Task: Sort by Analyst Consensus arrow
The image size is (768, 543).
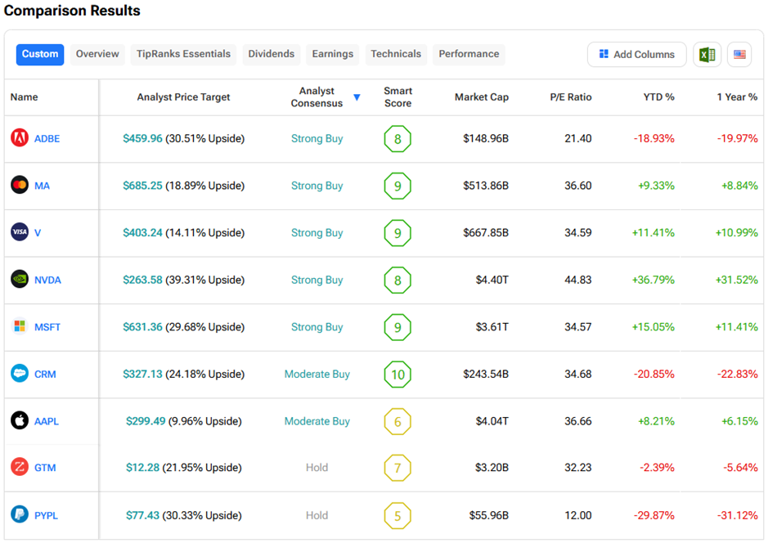Action: (357, 98)
